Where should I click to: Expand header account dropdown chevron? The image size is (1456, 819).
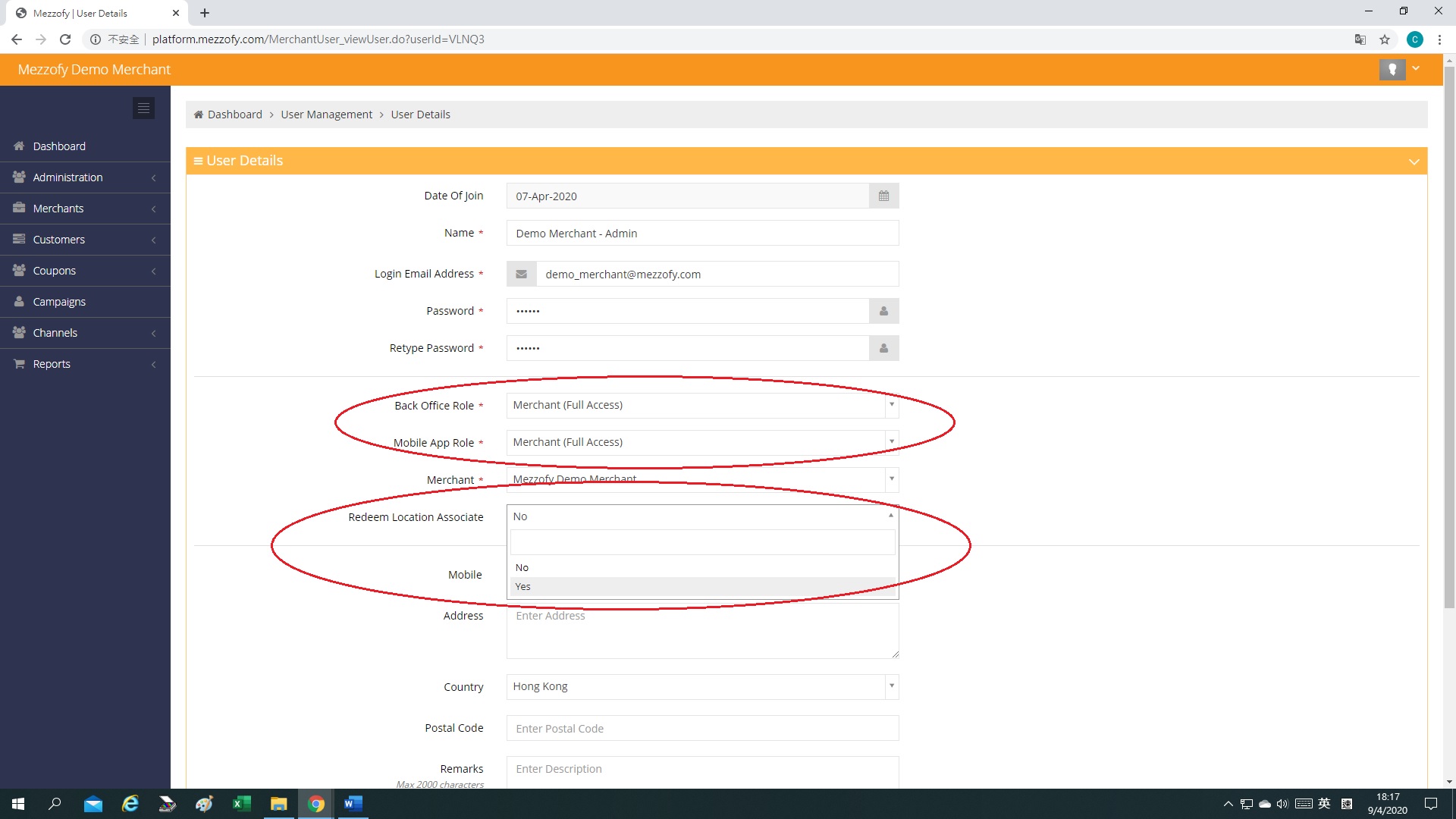1416,68
